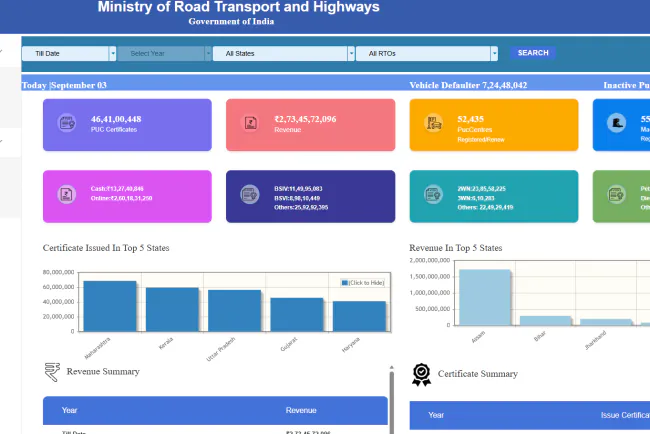Click the PucCentres Registered/Renew icon
Image resolution: width=650 pixels, height=434 pixels.
pos(434,123)
